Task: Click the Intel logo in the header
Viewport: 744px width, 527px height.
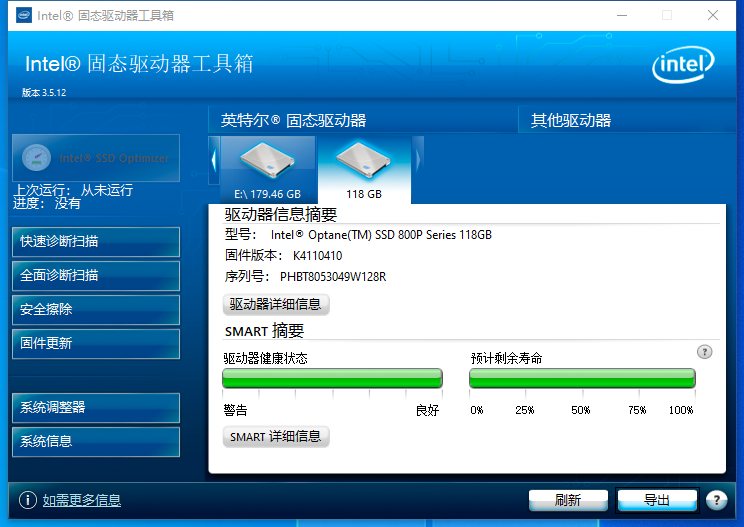Action: tap(683, 65)
